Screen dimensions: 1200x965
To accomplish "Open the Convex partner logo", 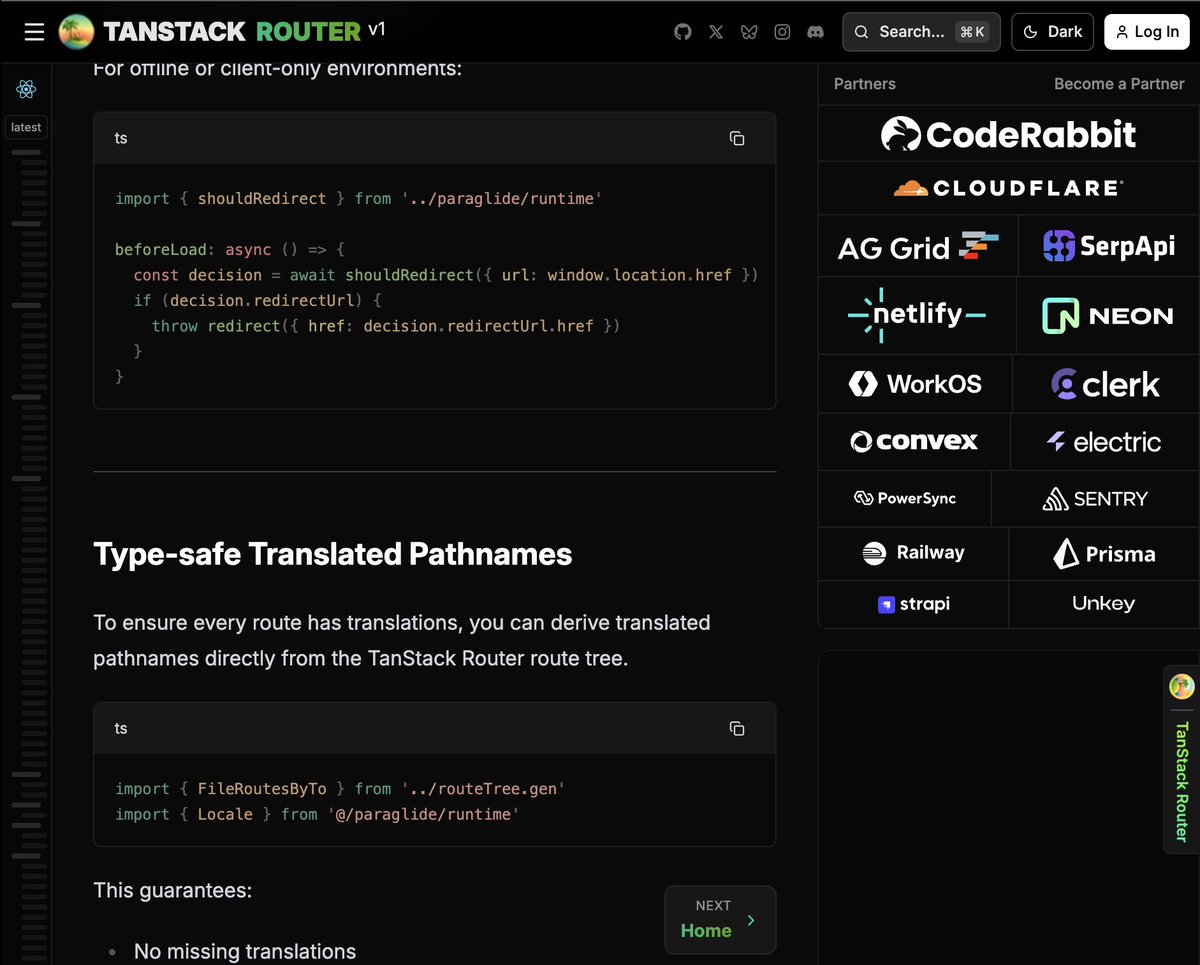I will 914,441.
